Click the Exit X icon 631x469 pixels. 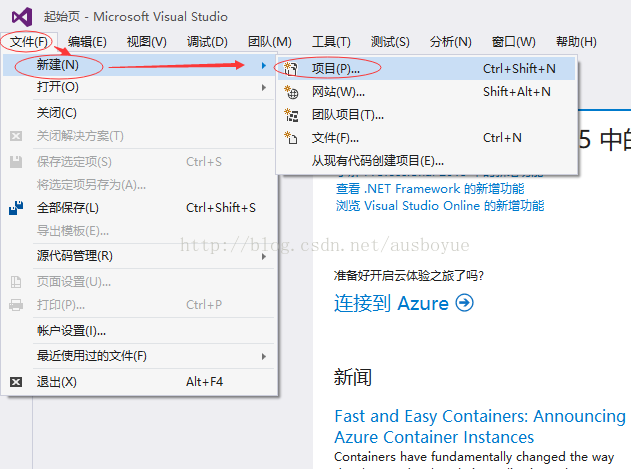16,382
